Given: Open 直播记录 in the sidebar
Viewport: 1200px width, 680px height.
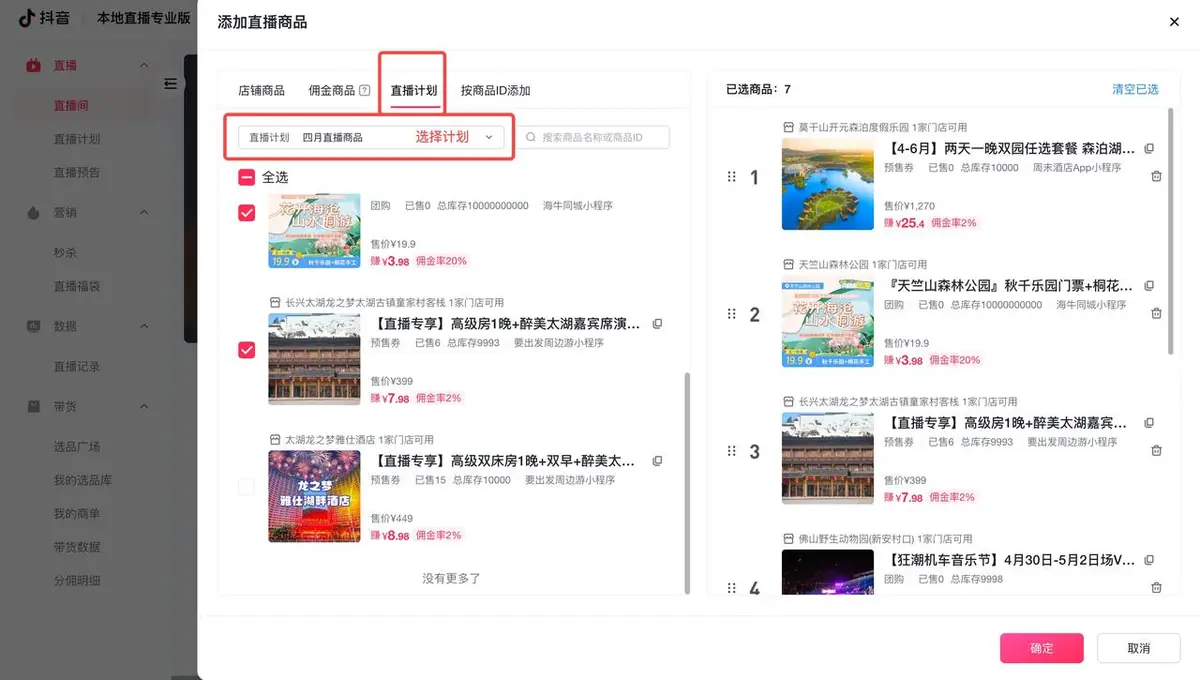Looking at the screenshot, I should (77, 366).
